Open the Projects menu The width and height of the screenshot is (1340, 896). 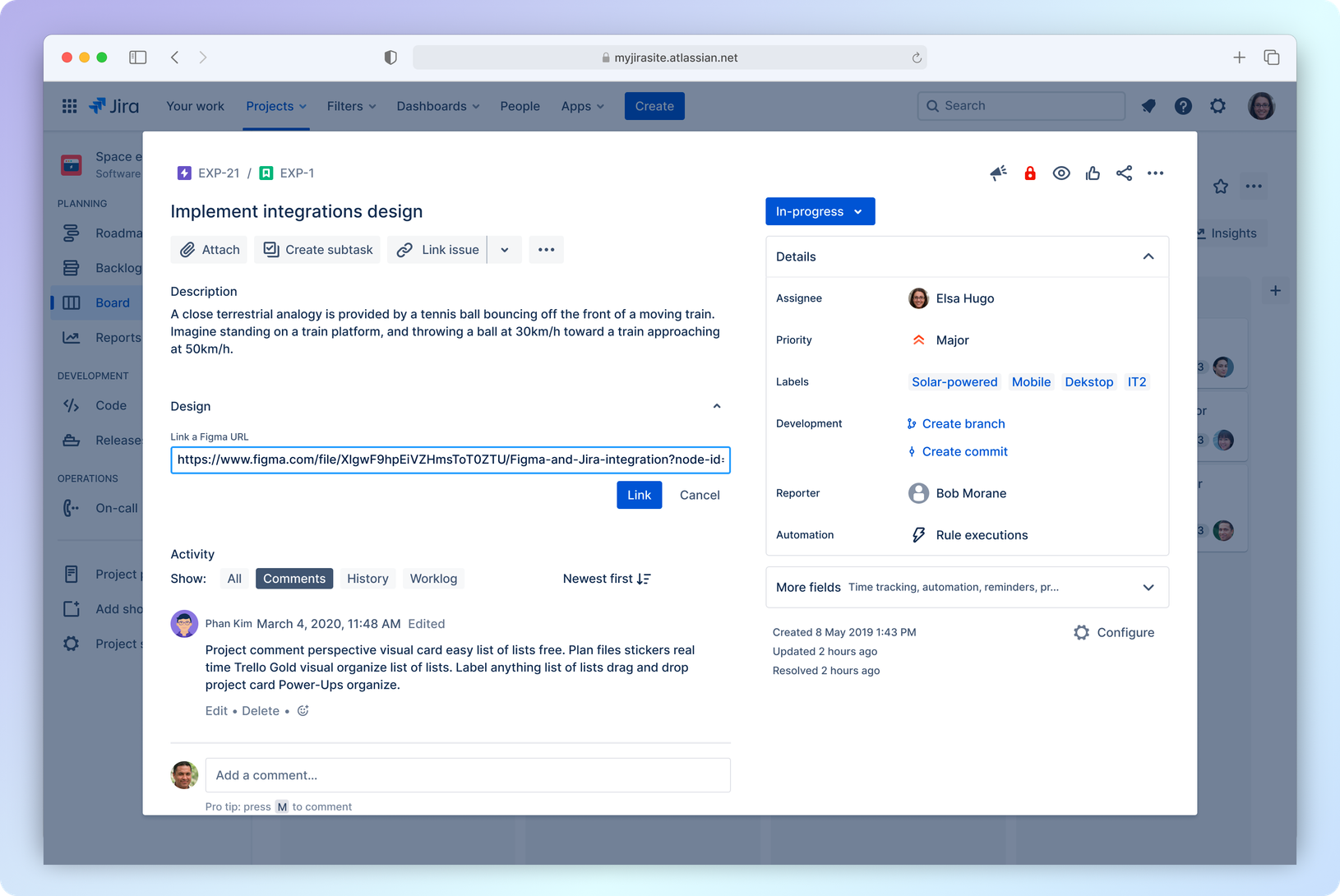pyautogui.click(x=276, y=106)
